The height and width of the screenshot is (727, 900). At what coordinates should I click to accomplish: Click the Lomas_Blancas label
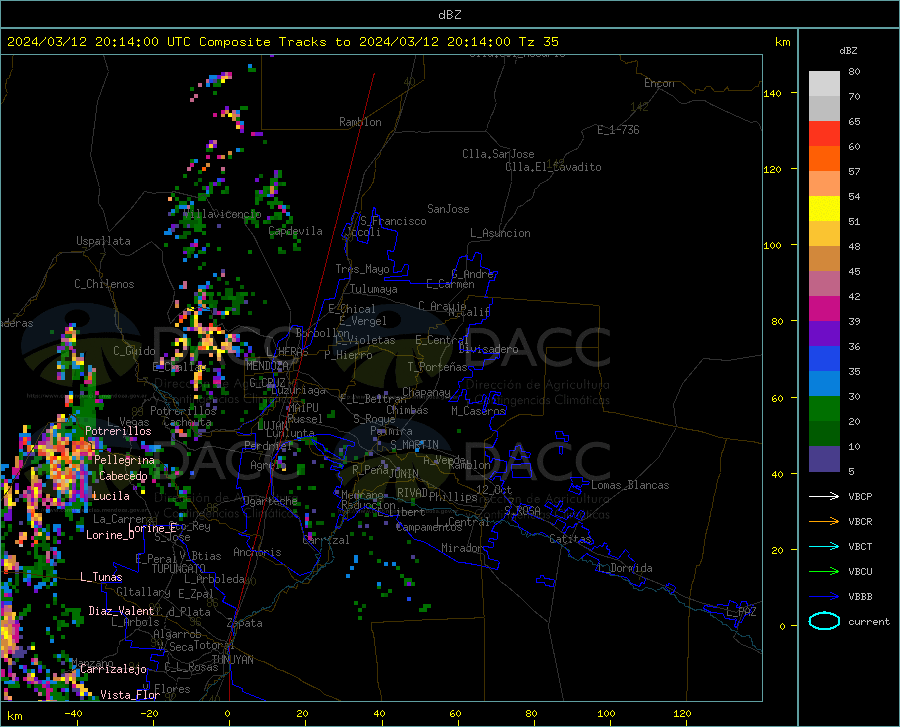tap(630, 485)
